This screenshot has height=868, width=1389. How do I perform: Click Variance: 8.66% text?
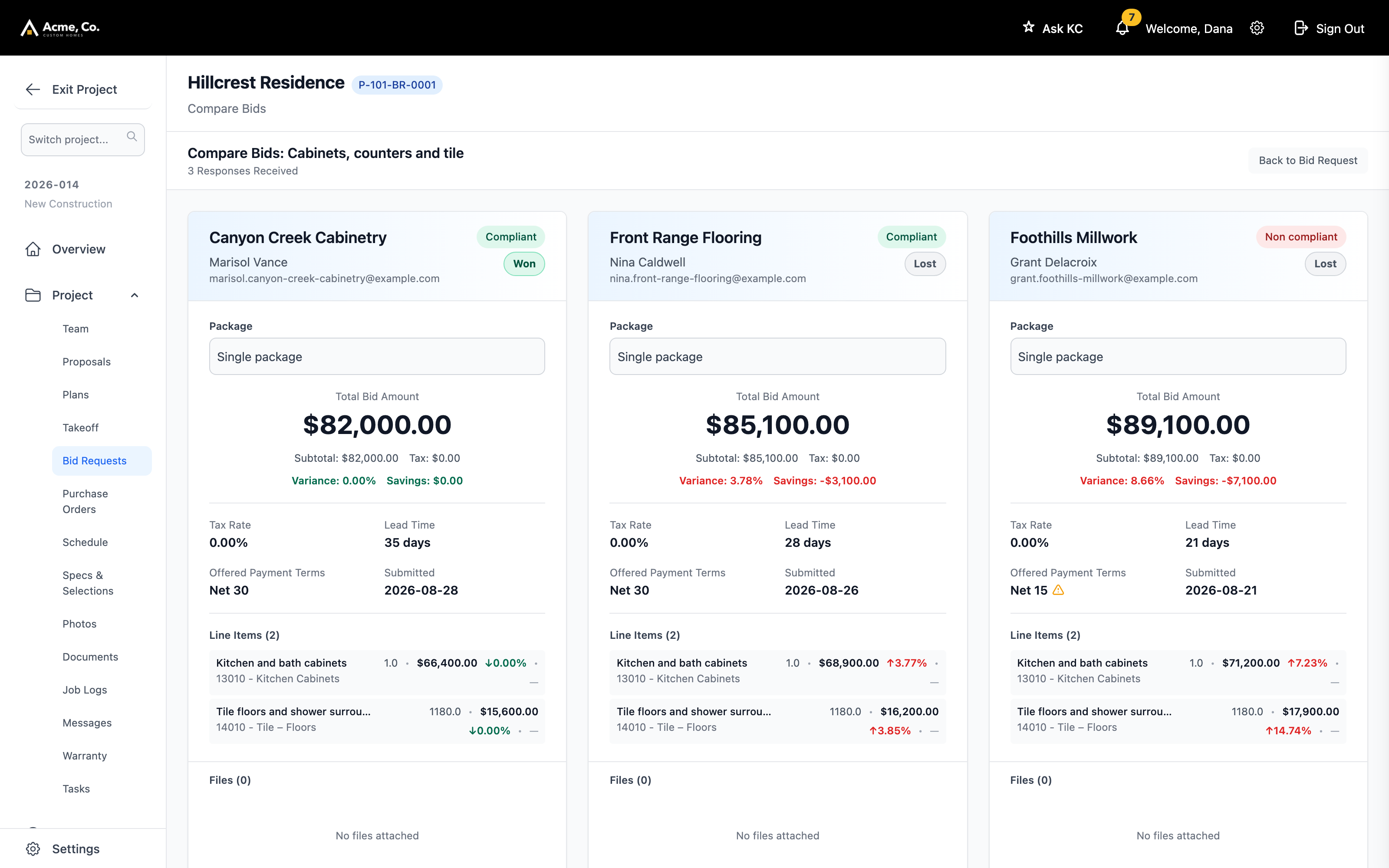(x=1122, y=481)
